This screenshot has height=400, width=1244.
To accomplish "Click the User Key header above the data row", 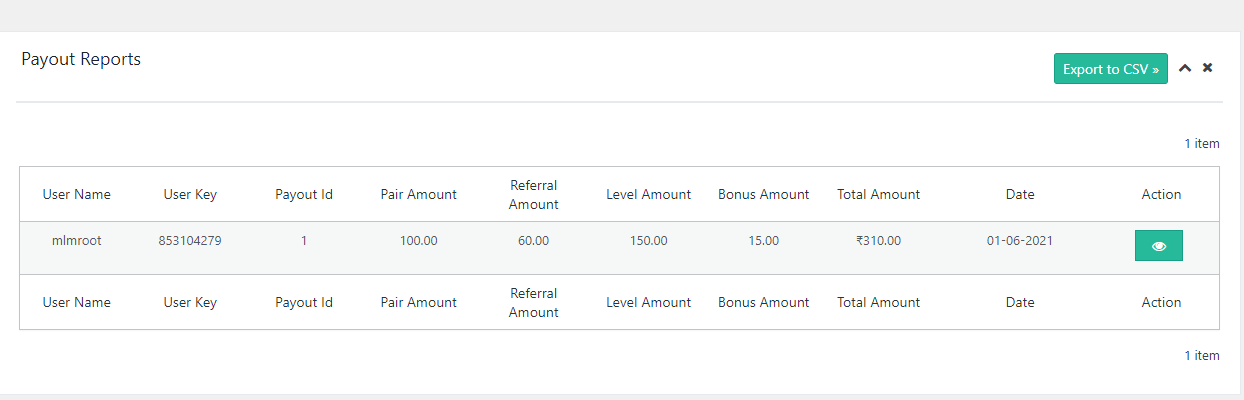I will coord(190,194).
